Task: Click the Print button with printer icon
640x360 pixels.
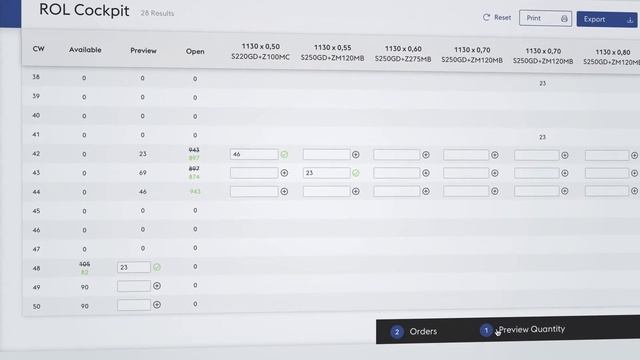Action: 545,18
